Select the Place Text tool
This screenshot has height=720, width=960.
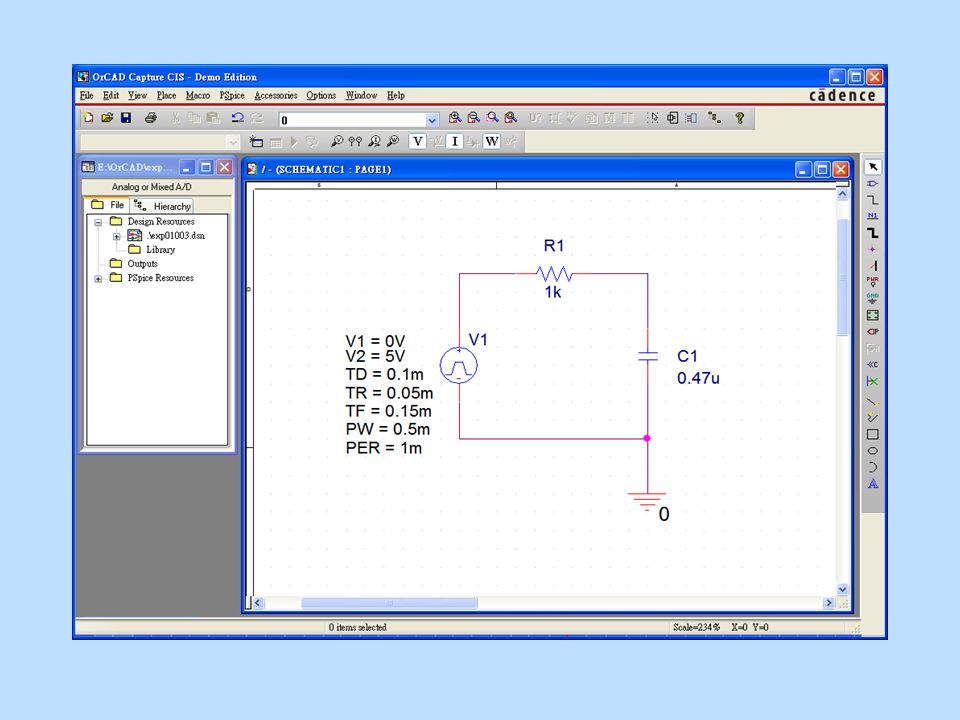point(872,484)
